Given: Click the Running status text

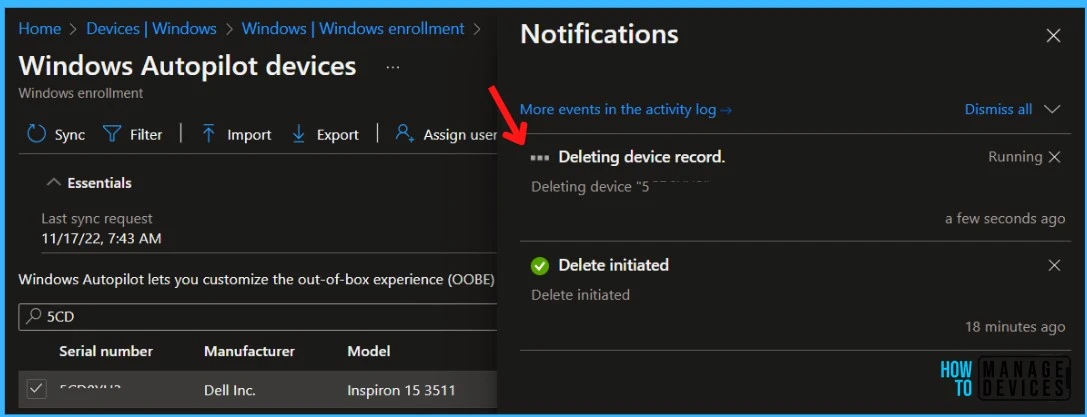Looking at the screenshot, I should click(x=1015, y=157).
